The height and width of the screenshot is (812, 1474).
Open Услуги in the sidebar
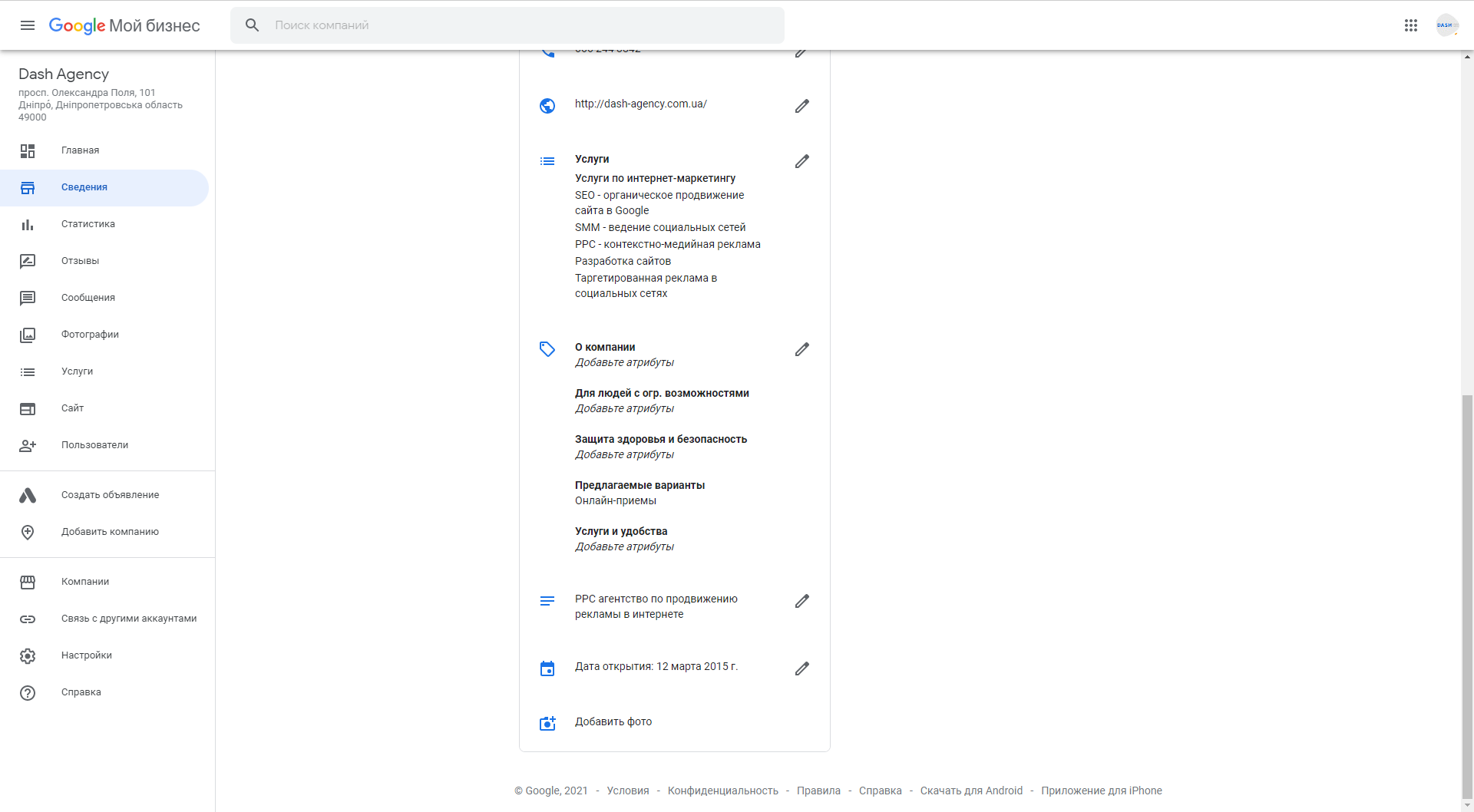tap(104, 371)
